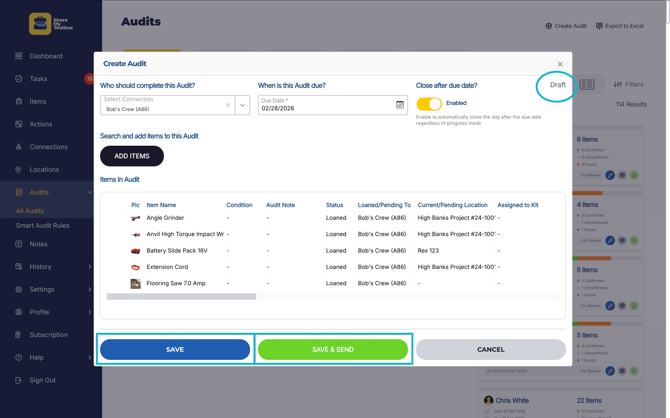Click the Battery Slide Pack picture

[135, 251]
